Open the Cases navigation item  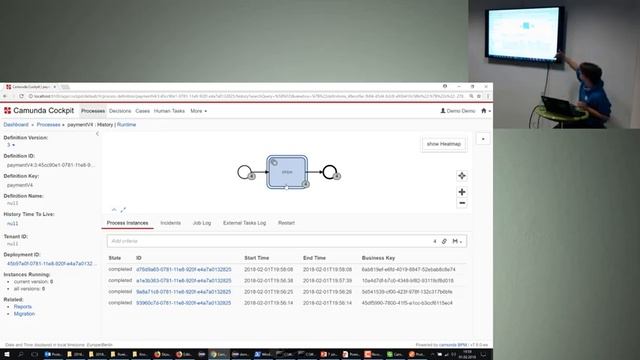142,111
